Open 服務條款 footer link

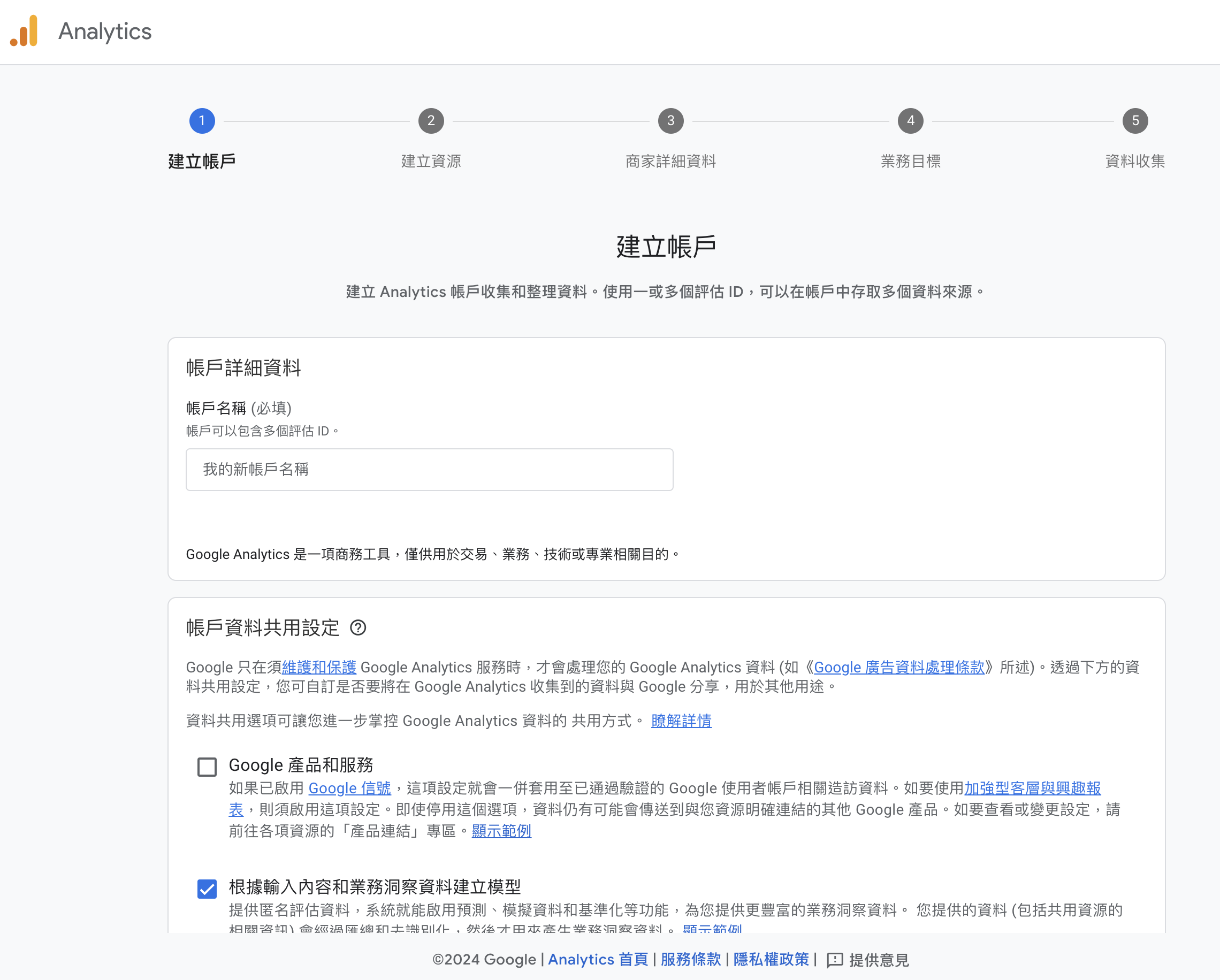690,960
